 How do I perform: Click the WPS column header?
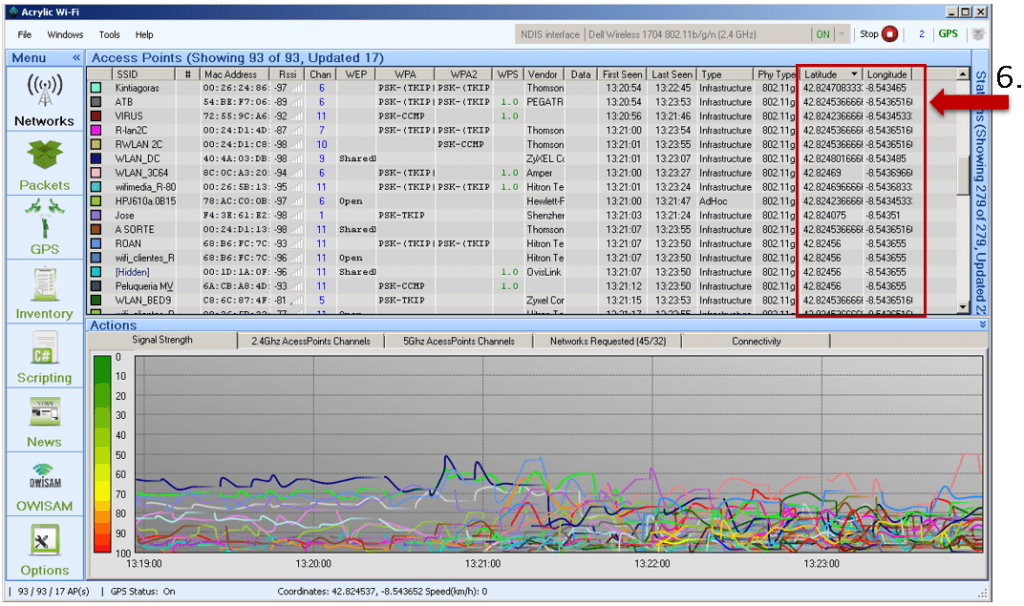507,74
